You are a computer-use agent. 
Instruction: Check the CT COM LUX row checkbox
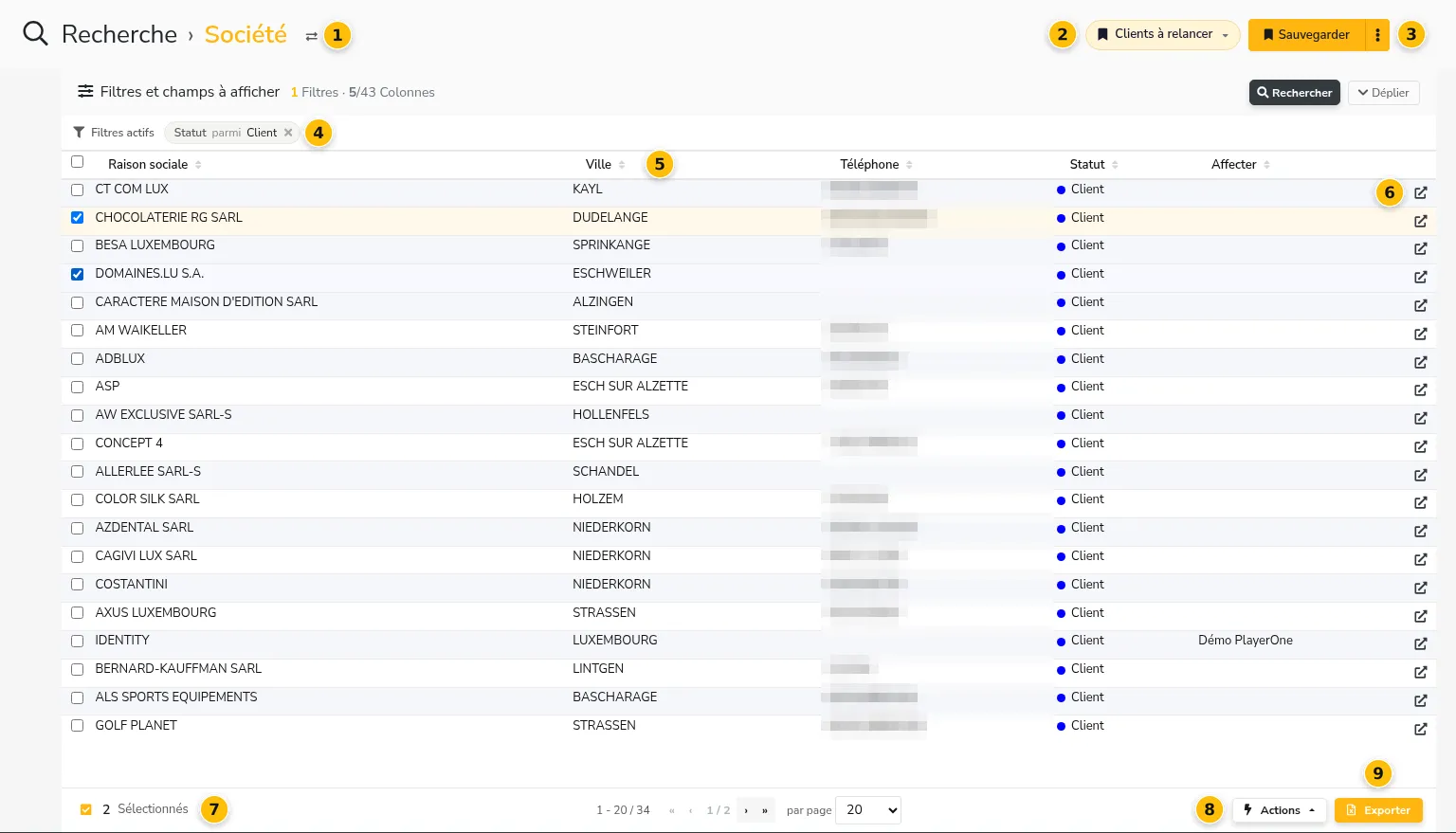[78, 190]
